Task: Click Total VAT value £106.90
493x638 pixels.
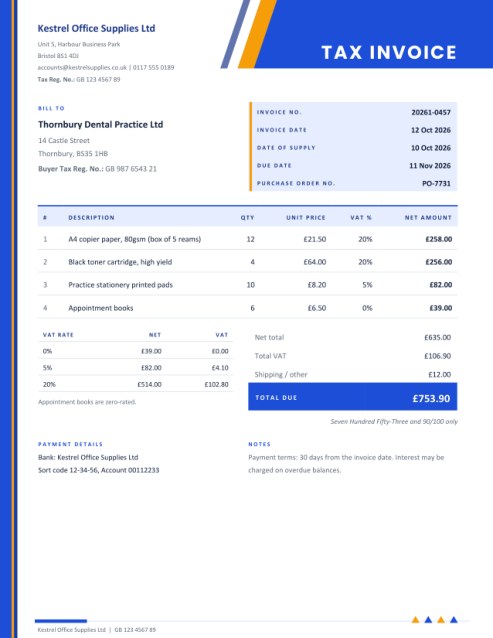Action: (x=438, y=356)
